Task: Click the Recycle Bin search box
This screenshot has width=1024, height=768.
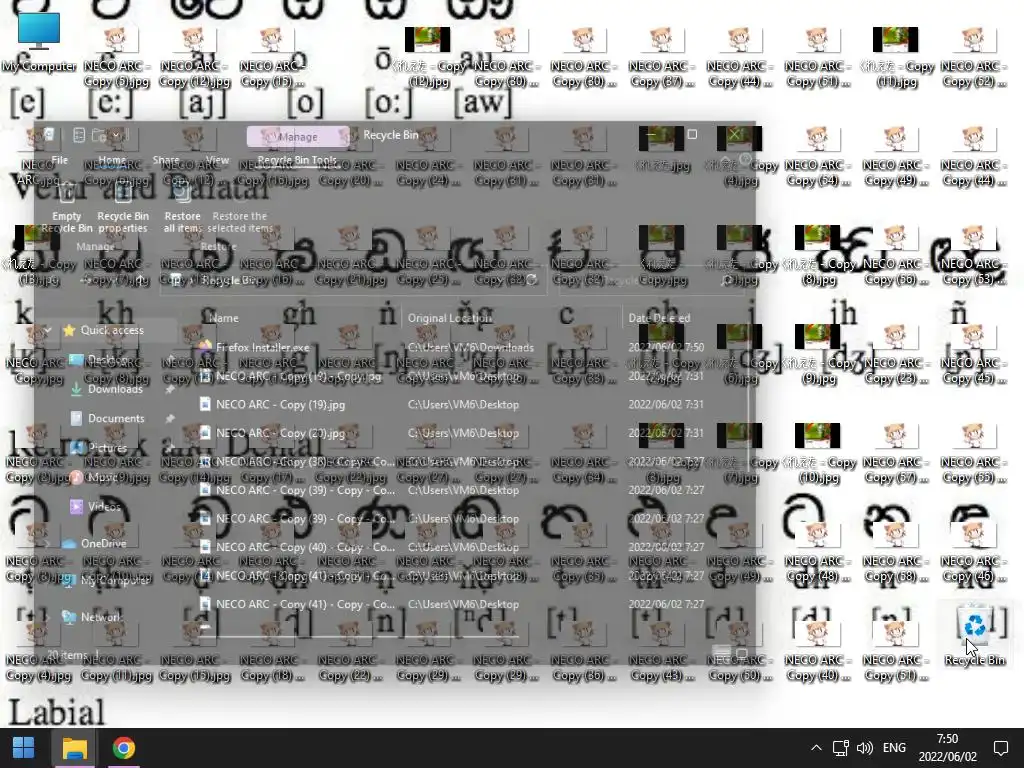Action: pos(650,280)
